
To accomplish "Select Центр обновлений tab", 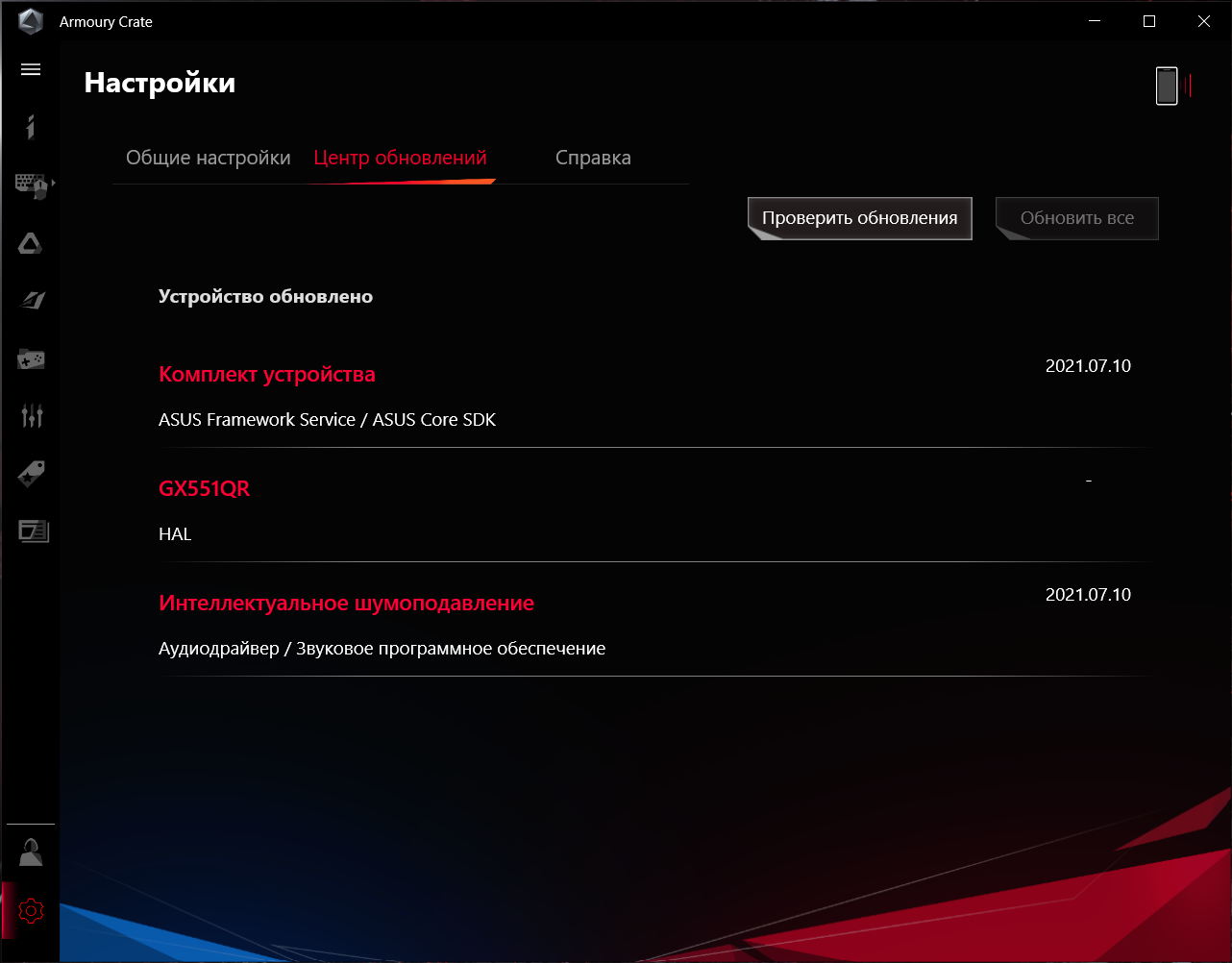I will coord(400,158).
